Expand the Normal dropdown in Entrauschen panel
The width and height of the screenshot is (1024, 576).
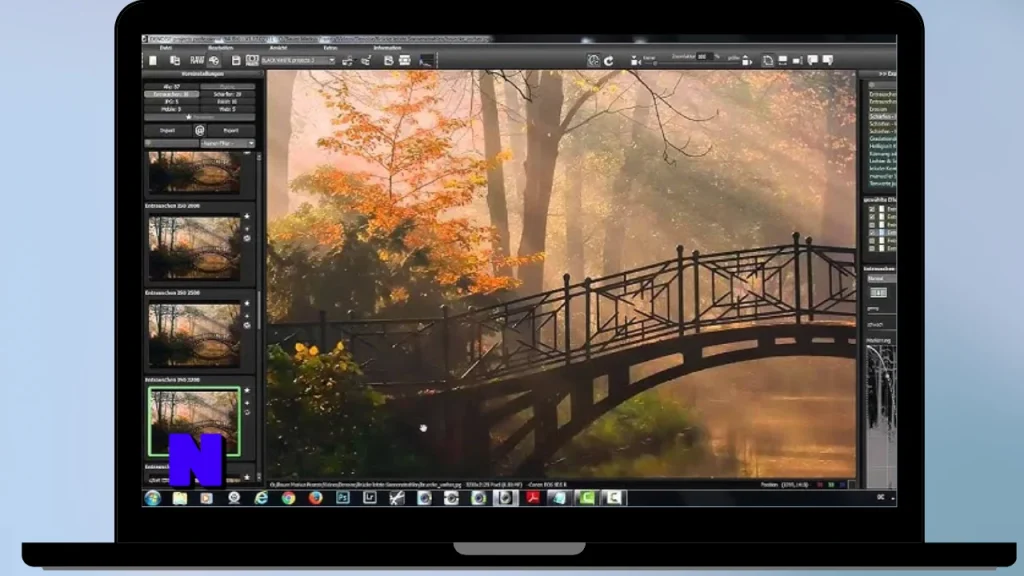(x=881, y=279)
